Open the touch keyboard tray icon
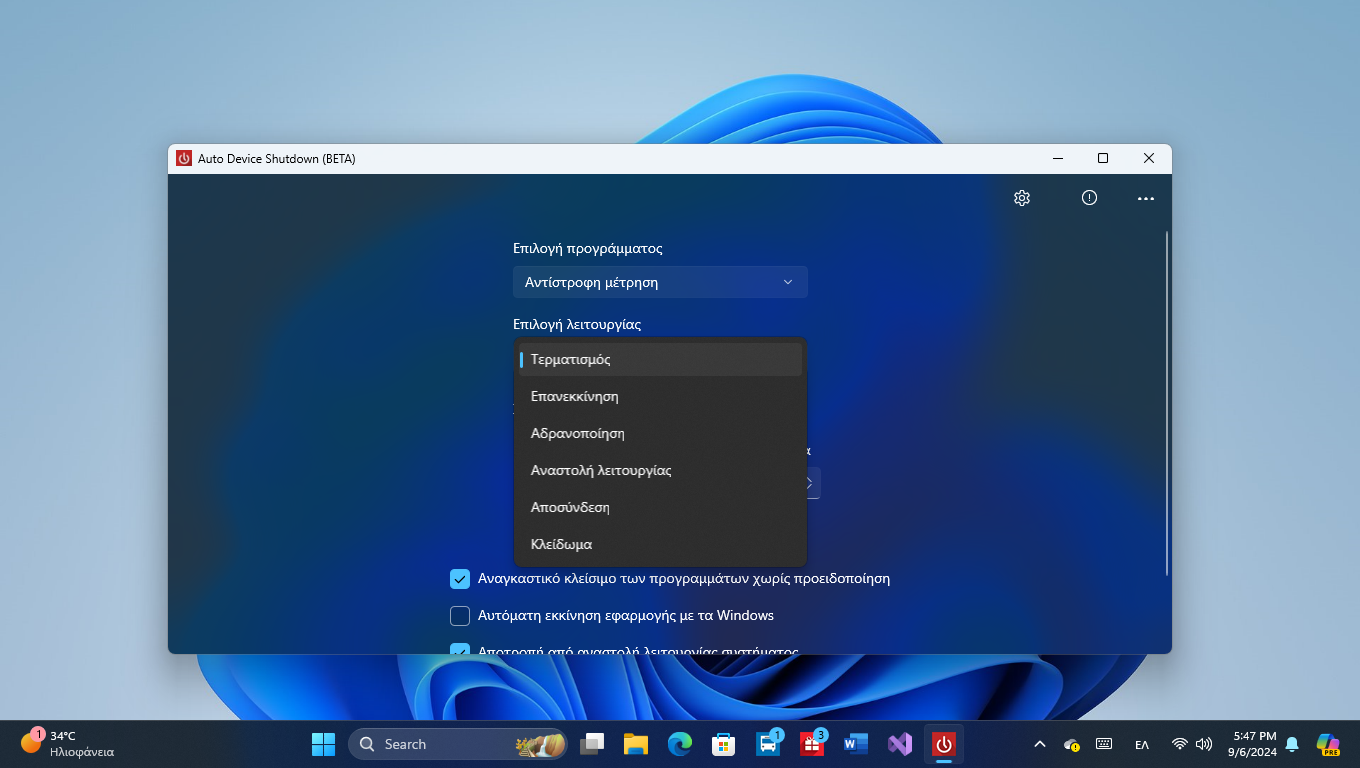Image resolution: width=1360 pixels, height=768 pixels. [x=1104, y=744]
